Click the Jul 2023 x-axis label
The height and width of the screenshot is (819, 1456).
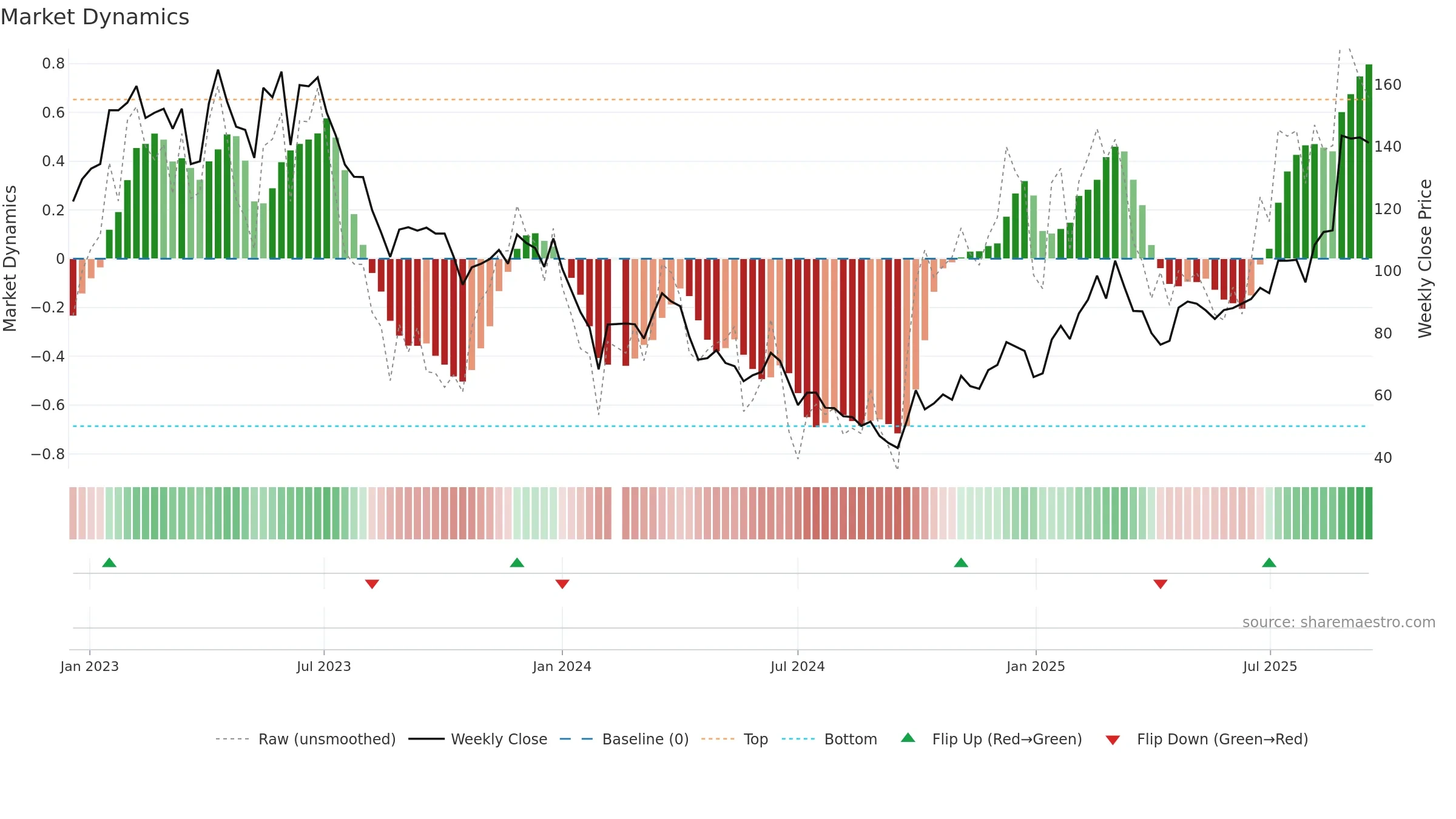pos(324,666)
